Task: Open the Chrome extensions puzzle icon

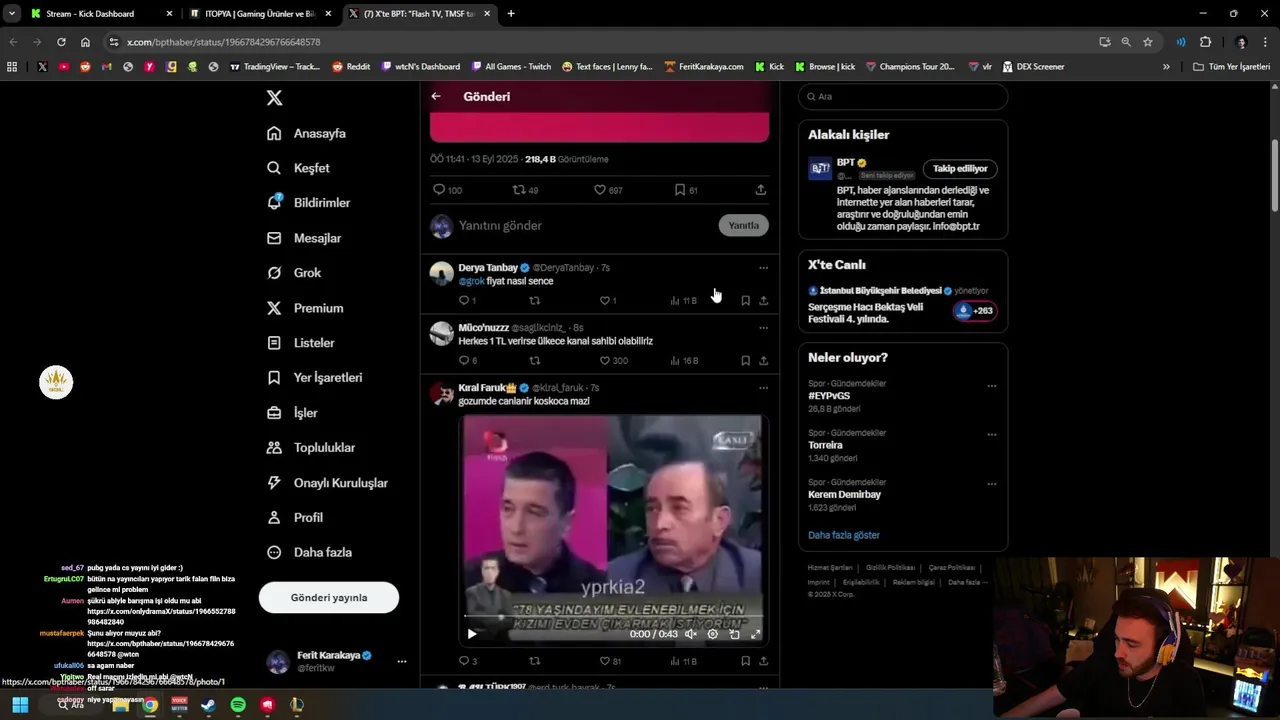Action: [1205, 42]
